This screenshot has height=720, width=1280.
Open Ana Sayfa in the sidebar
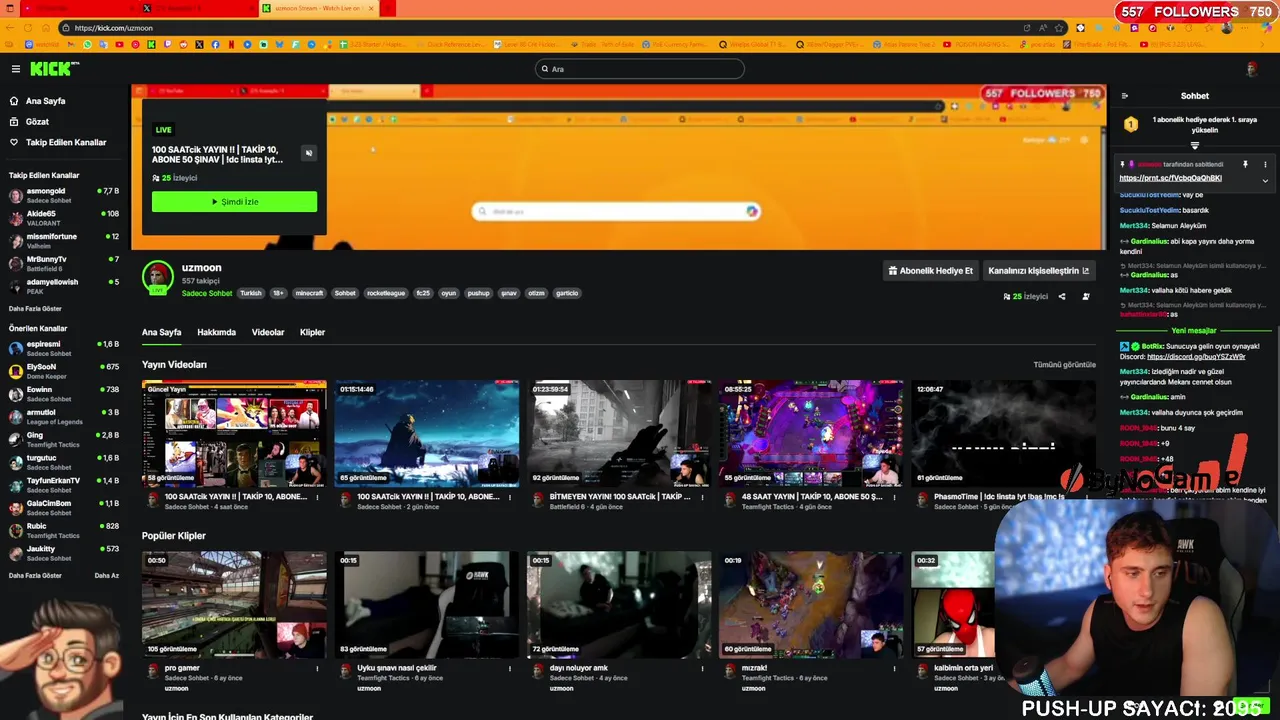pyautogui.click(x=45, y=101)
